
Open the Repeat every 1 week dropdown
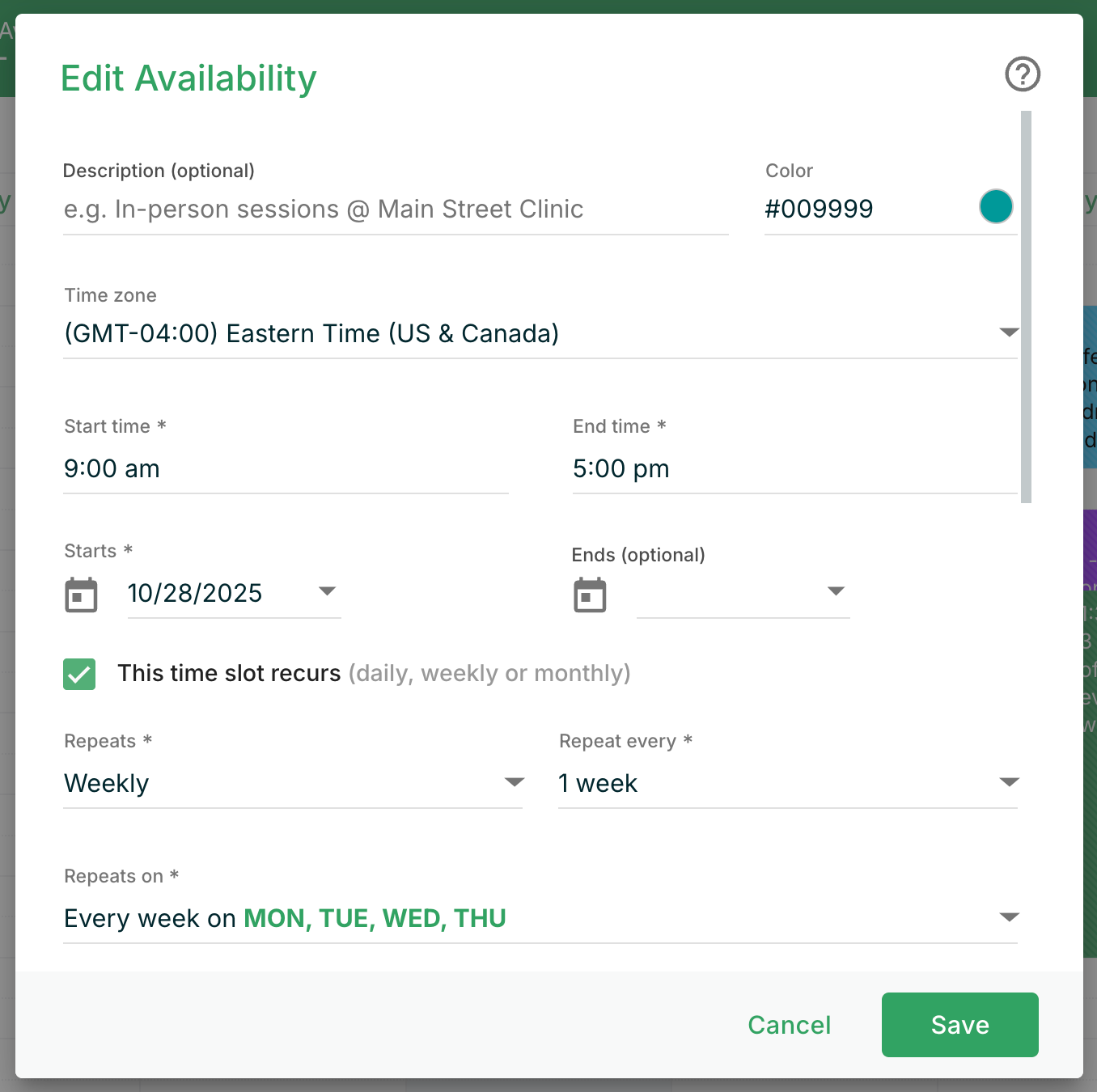(x=1008, y=782)
